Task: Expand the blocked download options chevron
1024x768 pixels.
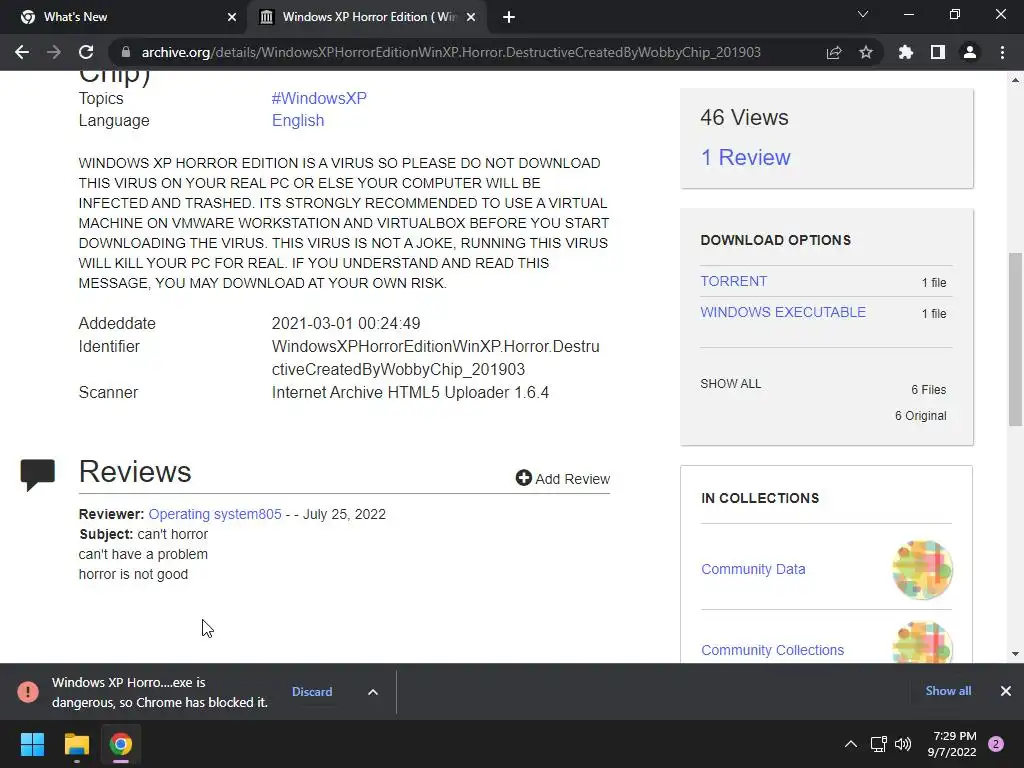Action: pyautogui.click(x=373, y=692)
